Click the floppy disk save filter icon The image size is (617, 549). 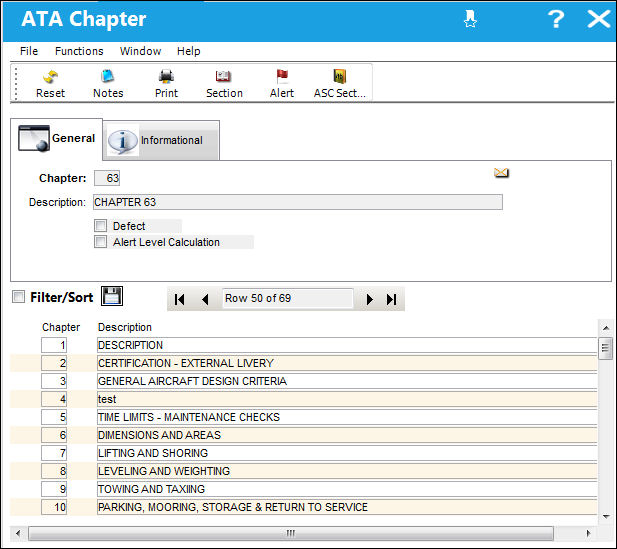click(x=112, y=296)
